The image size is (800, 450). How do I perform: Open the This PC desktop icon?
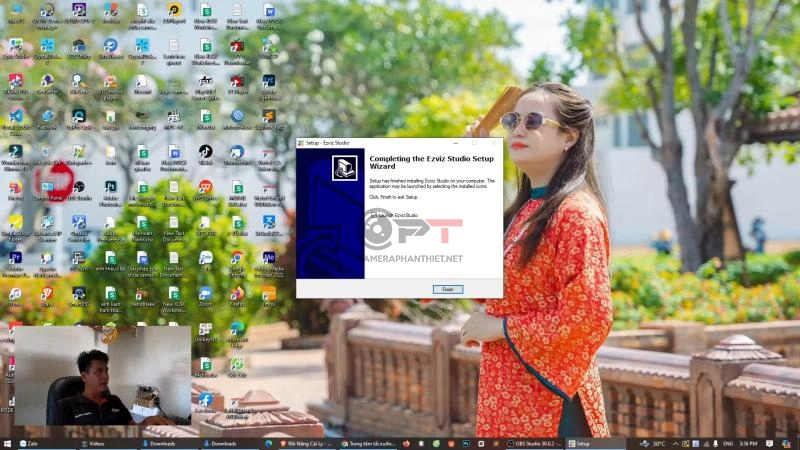click(15, 13)
